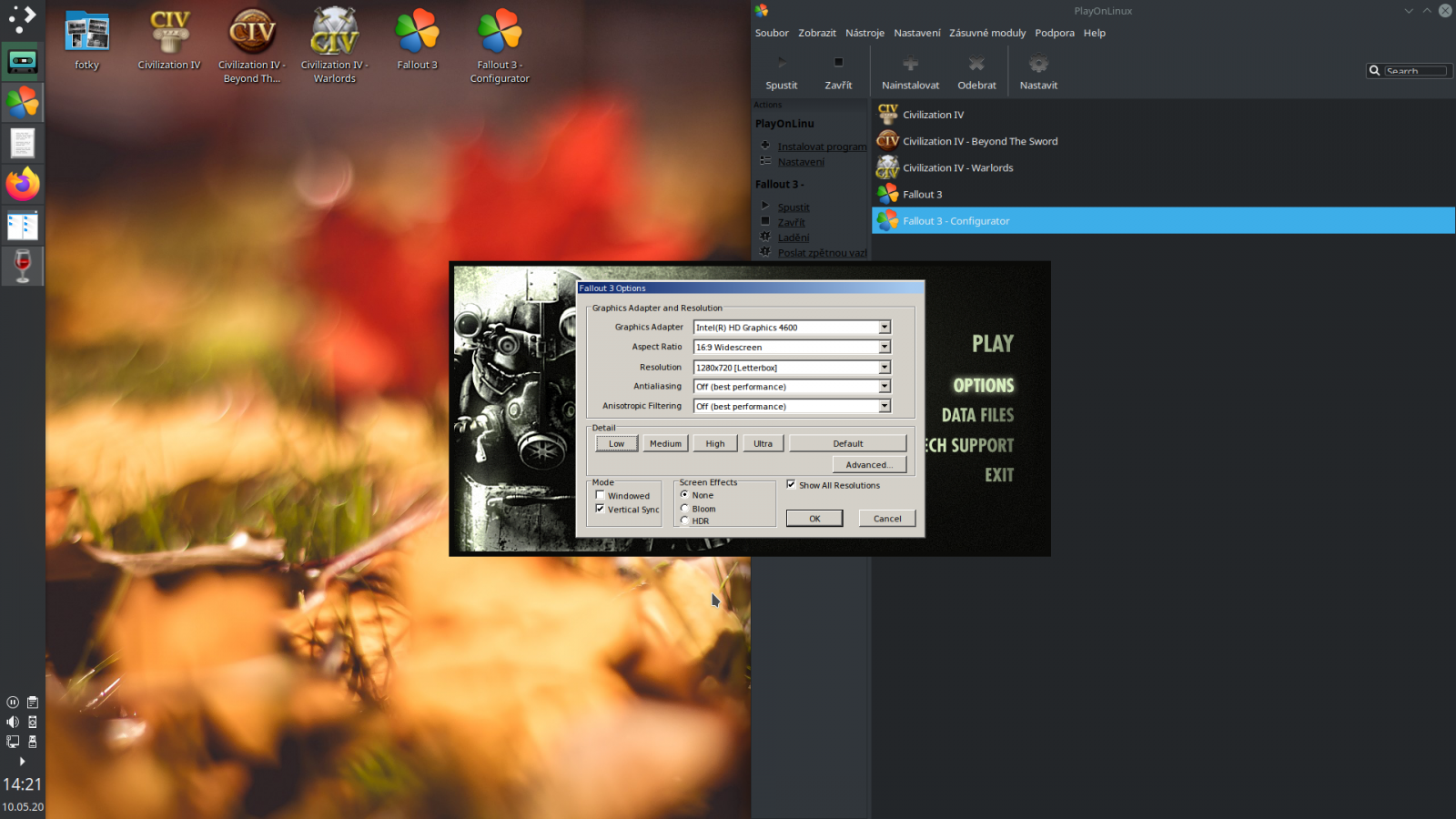Viewport: 1456px width, 819px height.
Task: Click the Instalovat program link
Action: pos(821,146)
